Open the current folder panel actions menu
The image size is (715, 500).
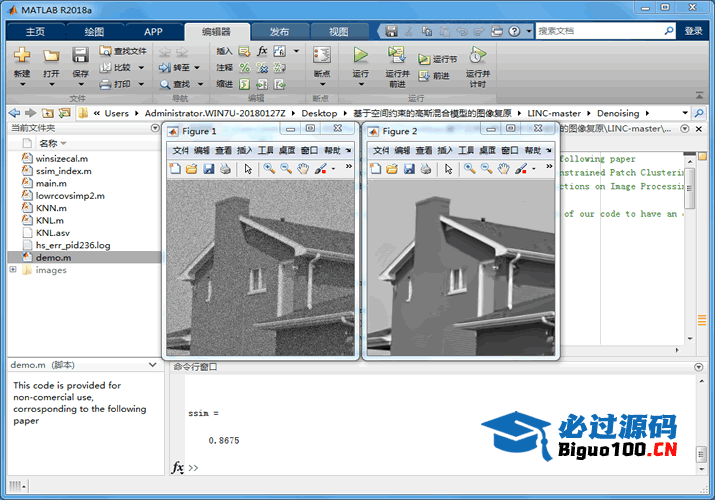click(155, 129)
